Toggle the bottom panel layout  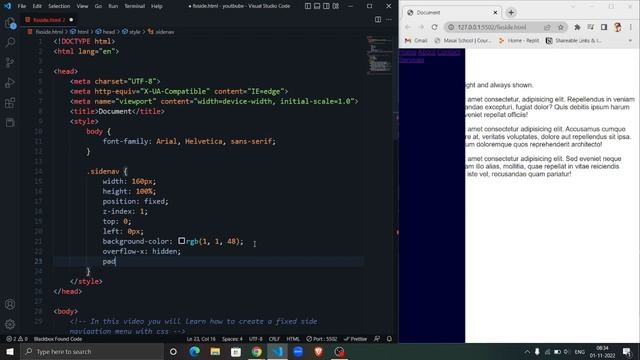[x=317, y=6]
